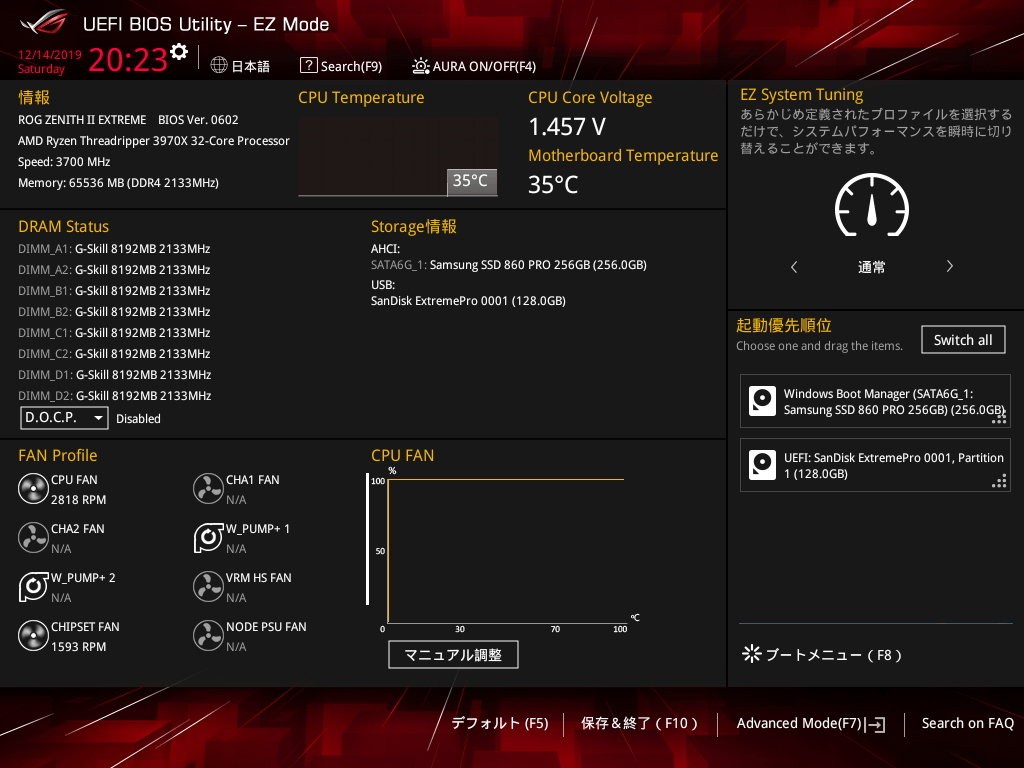Select the NODE PSU FAN icon
Screen dimensions: 1024x768
(208, 636)
